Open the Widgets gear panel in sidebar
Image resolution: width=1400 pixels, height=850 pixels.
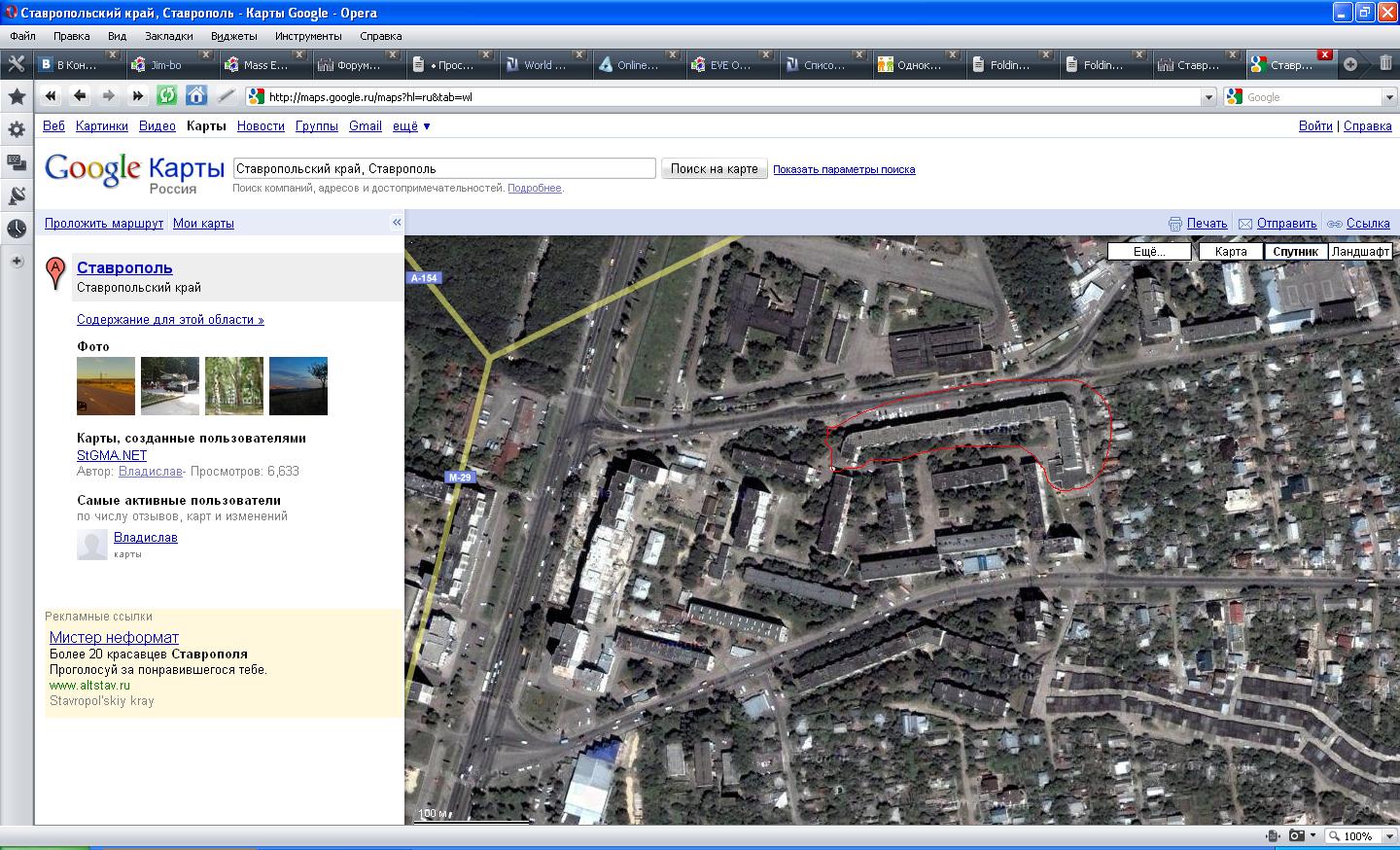pyautogui.click(x=17, y=129)
